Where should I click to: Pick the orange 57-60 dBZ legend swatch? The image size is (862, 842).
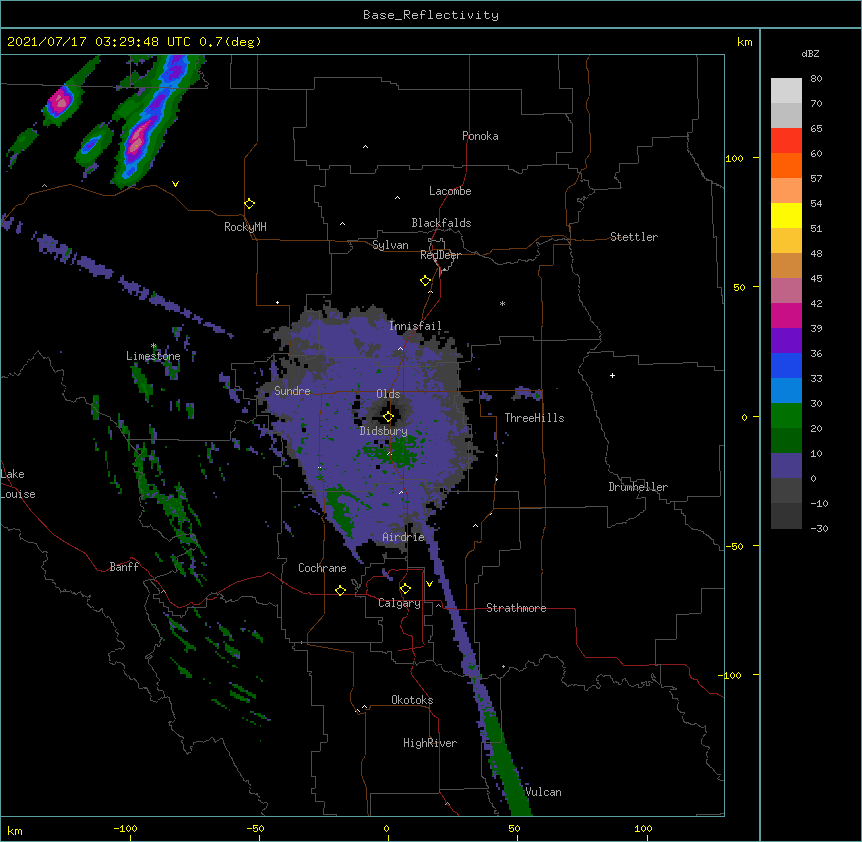[x=786, y=165]
